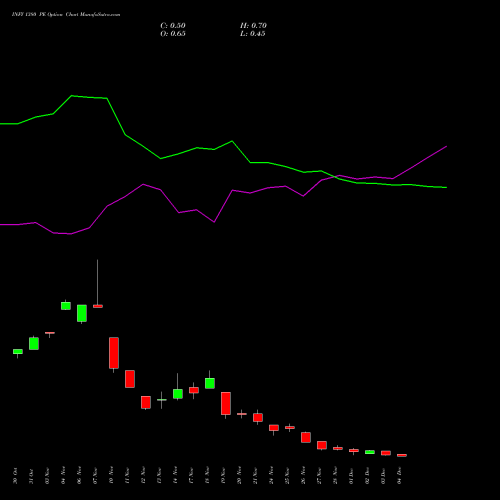
Task: Click the low value "L: 0.45"
Action: [x=253, y=34]
